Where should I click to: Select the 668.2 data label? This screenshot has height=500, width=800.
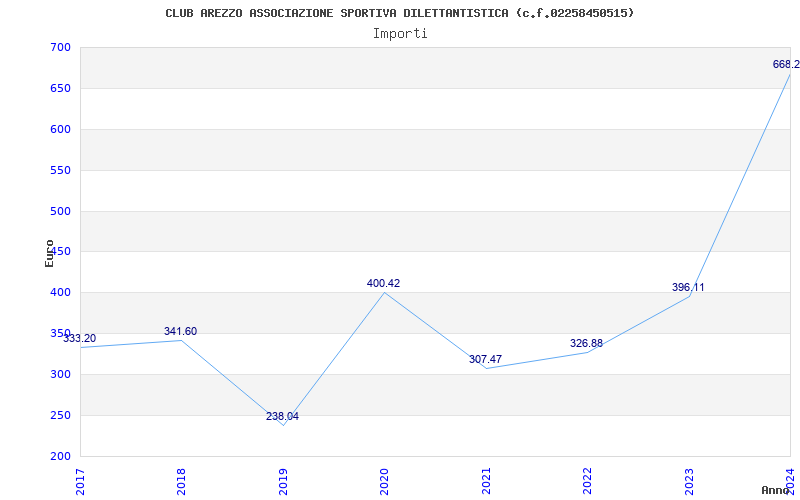point(786,64)
